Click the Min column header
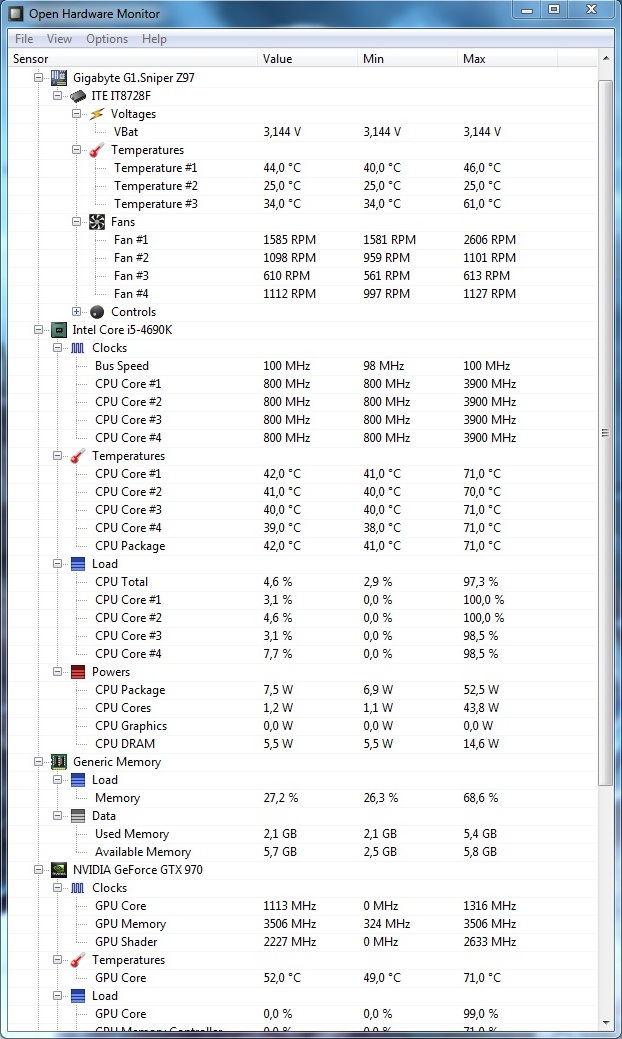This screenshot has height=1039, width=622. click(x=407, y=59)
